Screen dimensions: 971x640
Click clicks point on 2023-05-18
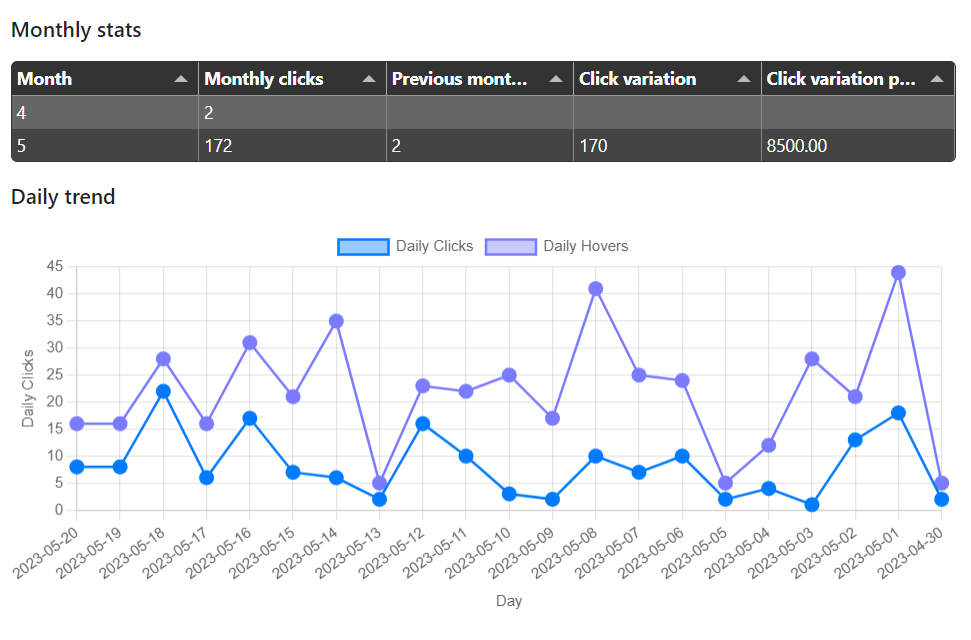coord(163,392)
